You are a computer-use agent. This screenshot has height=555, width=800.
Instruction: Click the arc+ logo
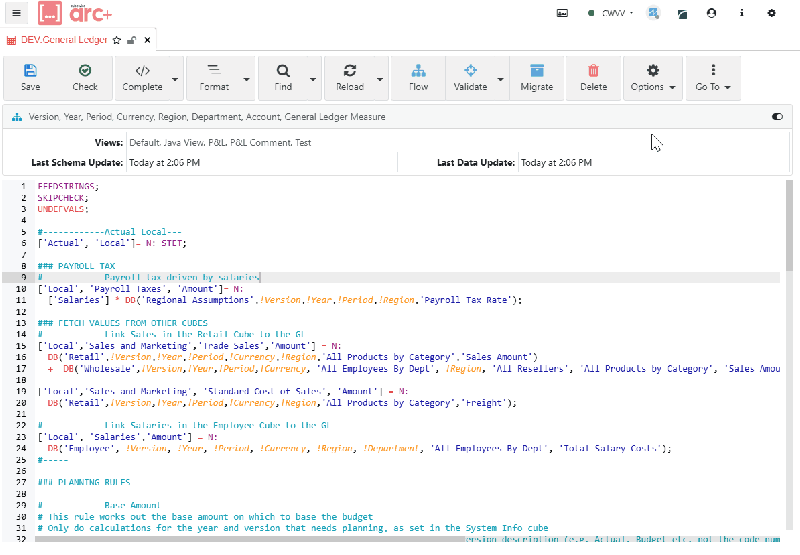tap(75, 13)
